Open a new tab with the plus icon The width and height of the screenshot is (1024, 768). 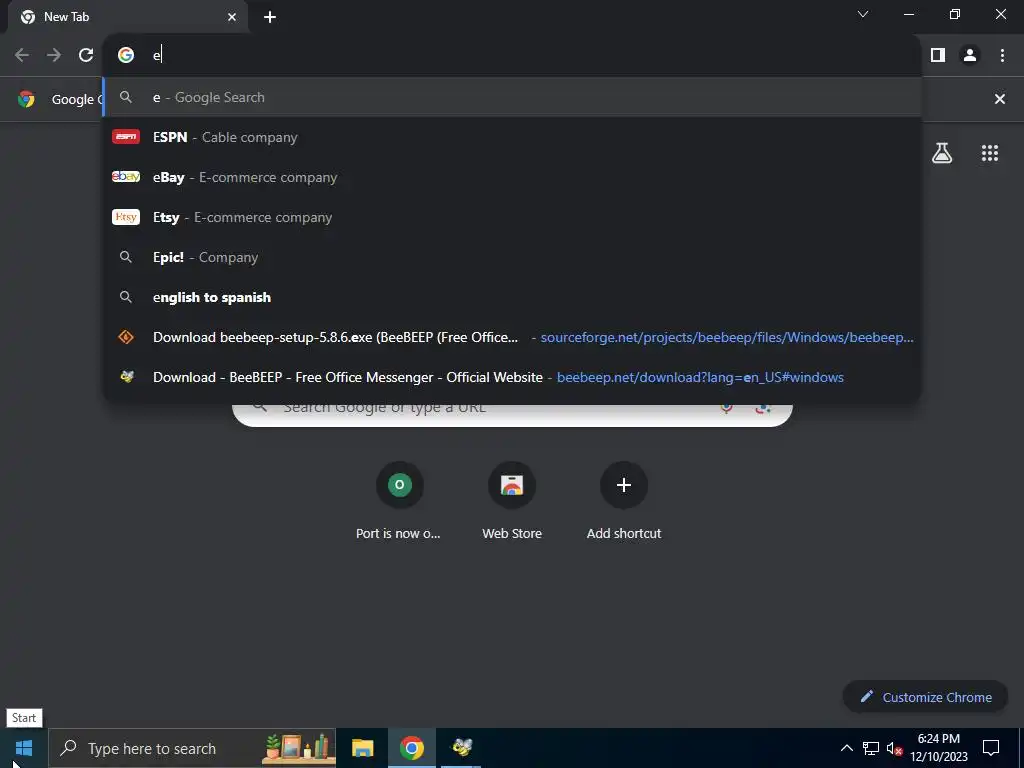tap(270, 17)
